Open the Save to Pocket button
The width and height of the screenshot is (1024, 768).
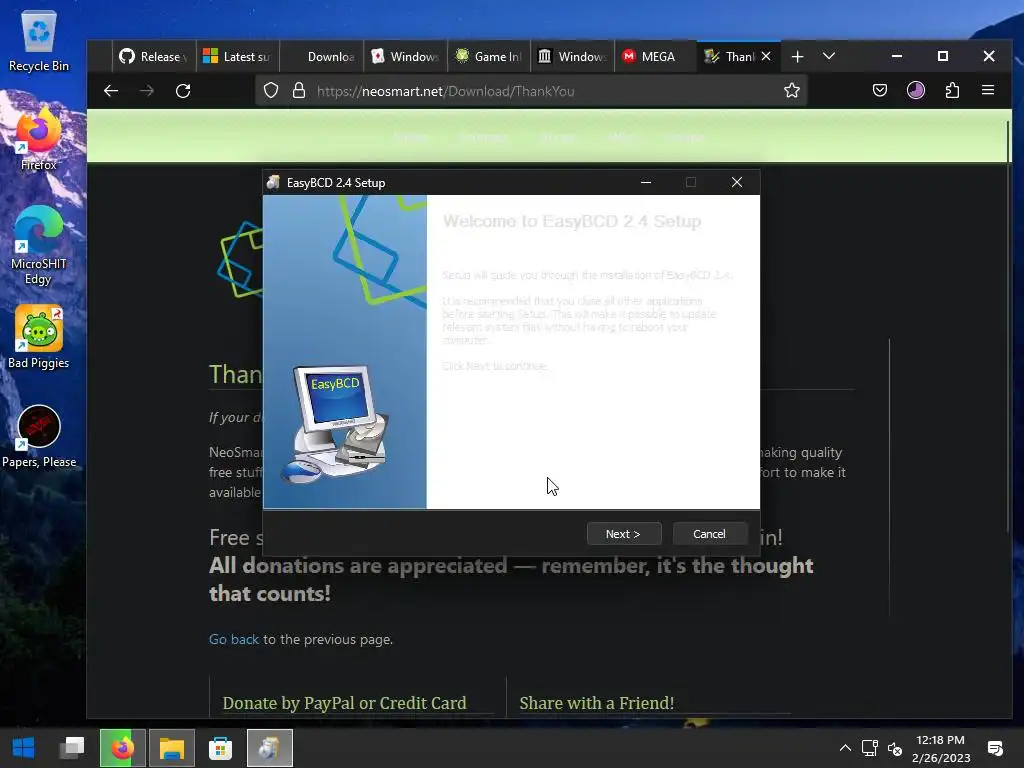(x=880, y=91)
